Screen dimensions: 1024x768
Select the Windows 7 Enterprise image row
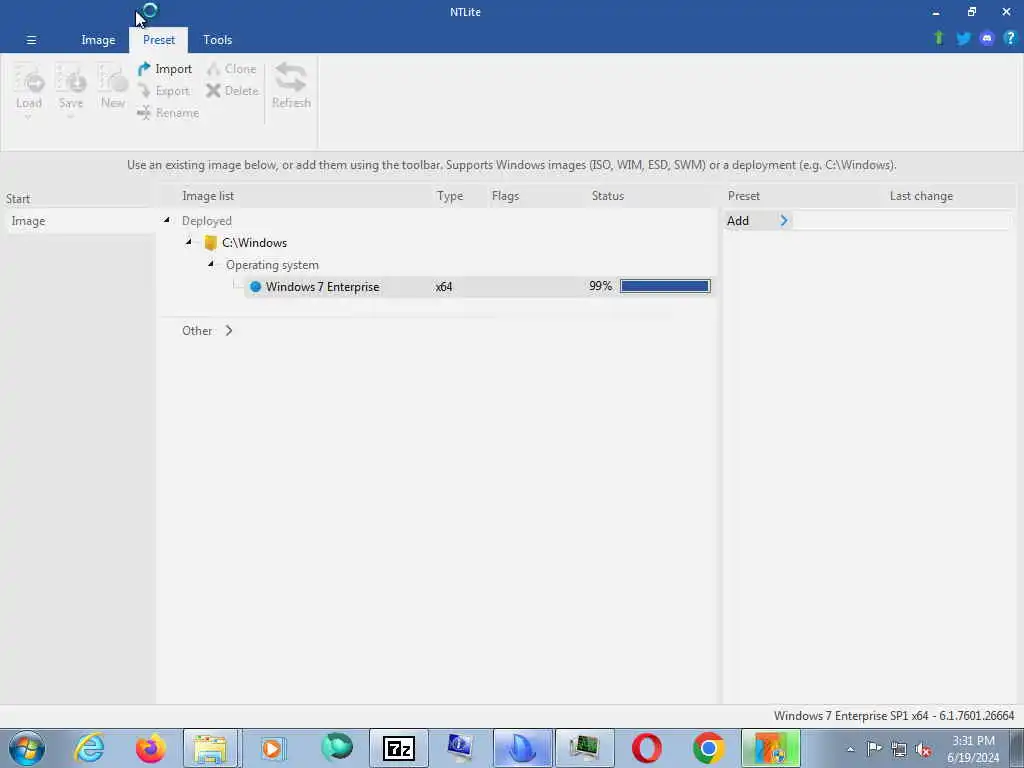coord(478,287)
